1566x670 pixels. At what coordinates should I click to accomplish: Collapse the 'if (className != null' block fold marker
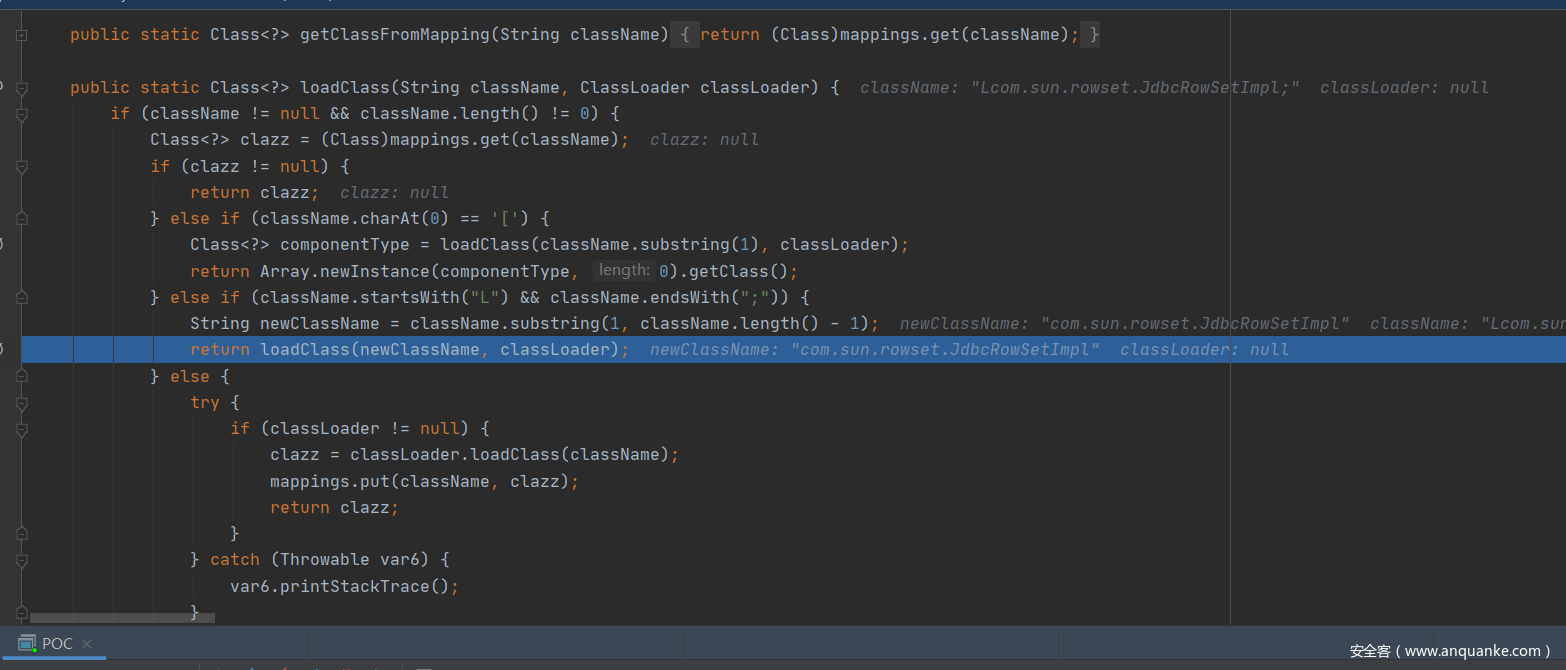21,114
